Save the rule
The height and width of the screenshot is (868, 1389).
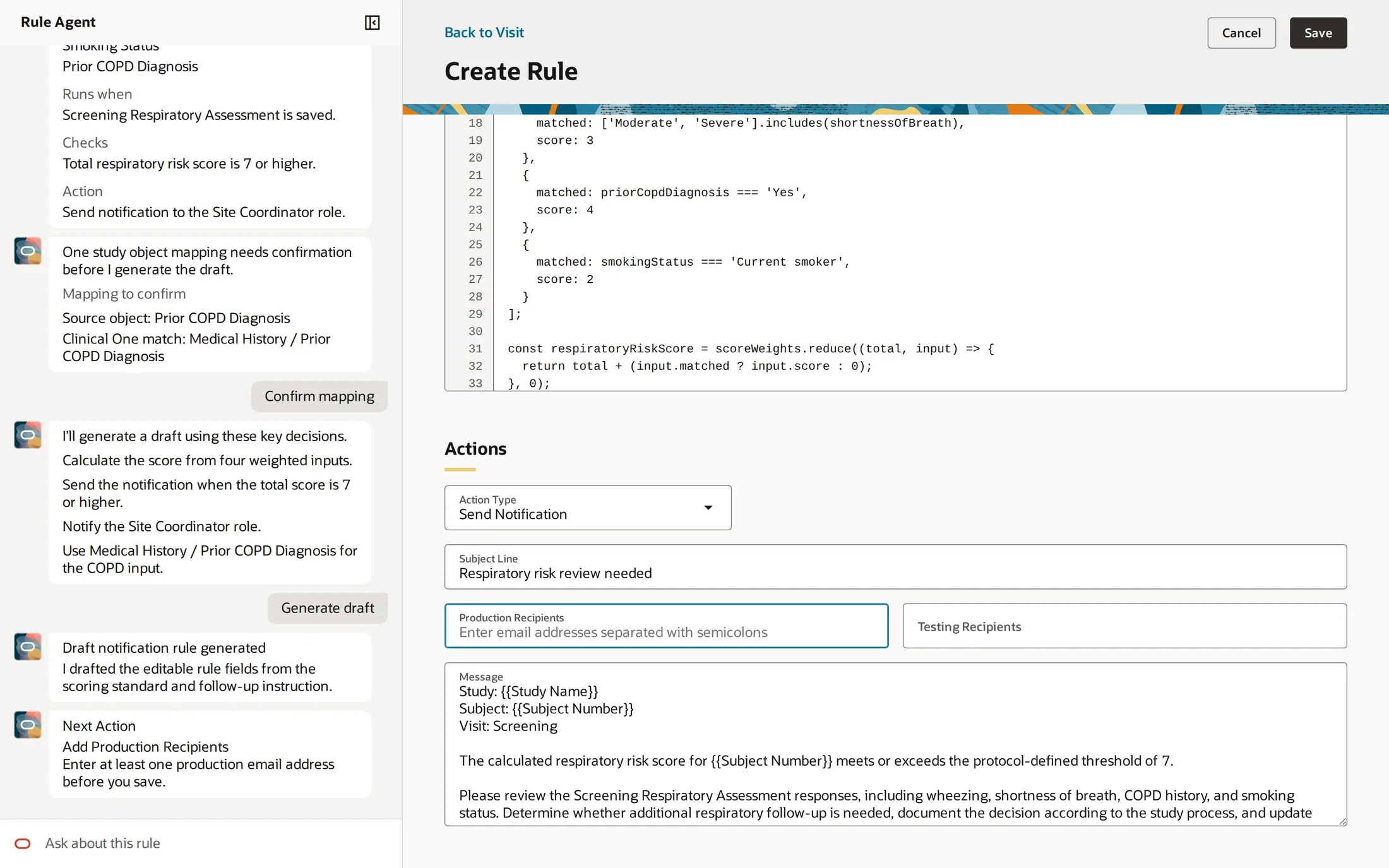[x=1318, y=33]
